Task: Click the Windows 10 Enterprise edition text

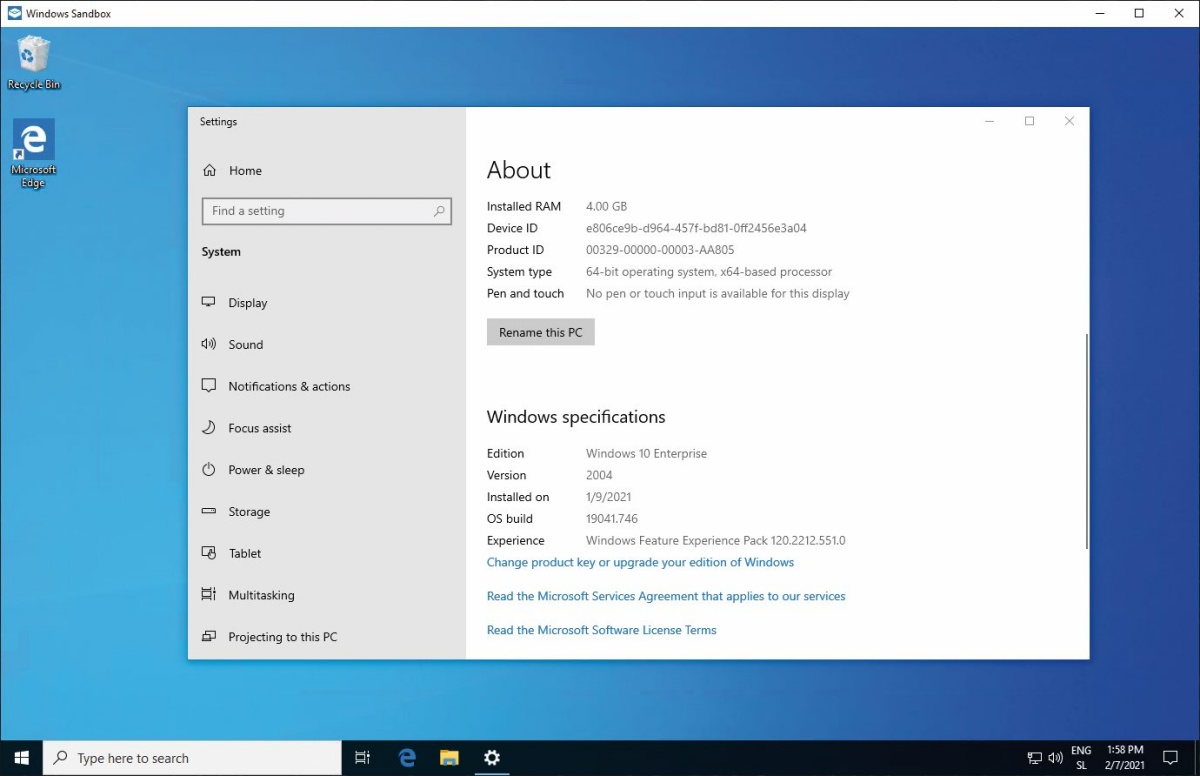Action: click(646, 454)
